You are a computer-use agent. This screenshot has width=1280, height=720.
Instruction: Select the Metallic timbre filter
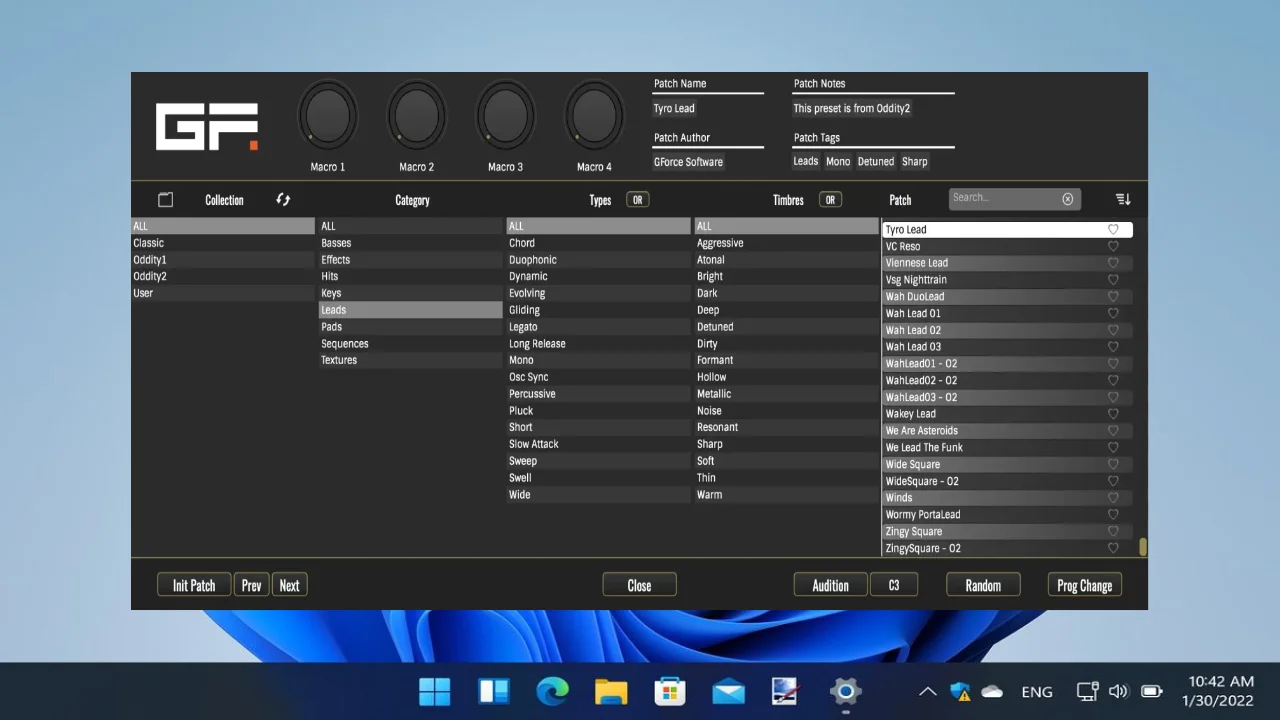[x=787, y=394]
